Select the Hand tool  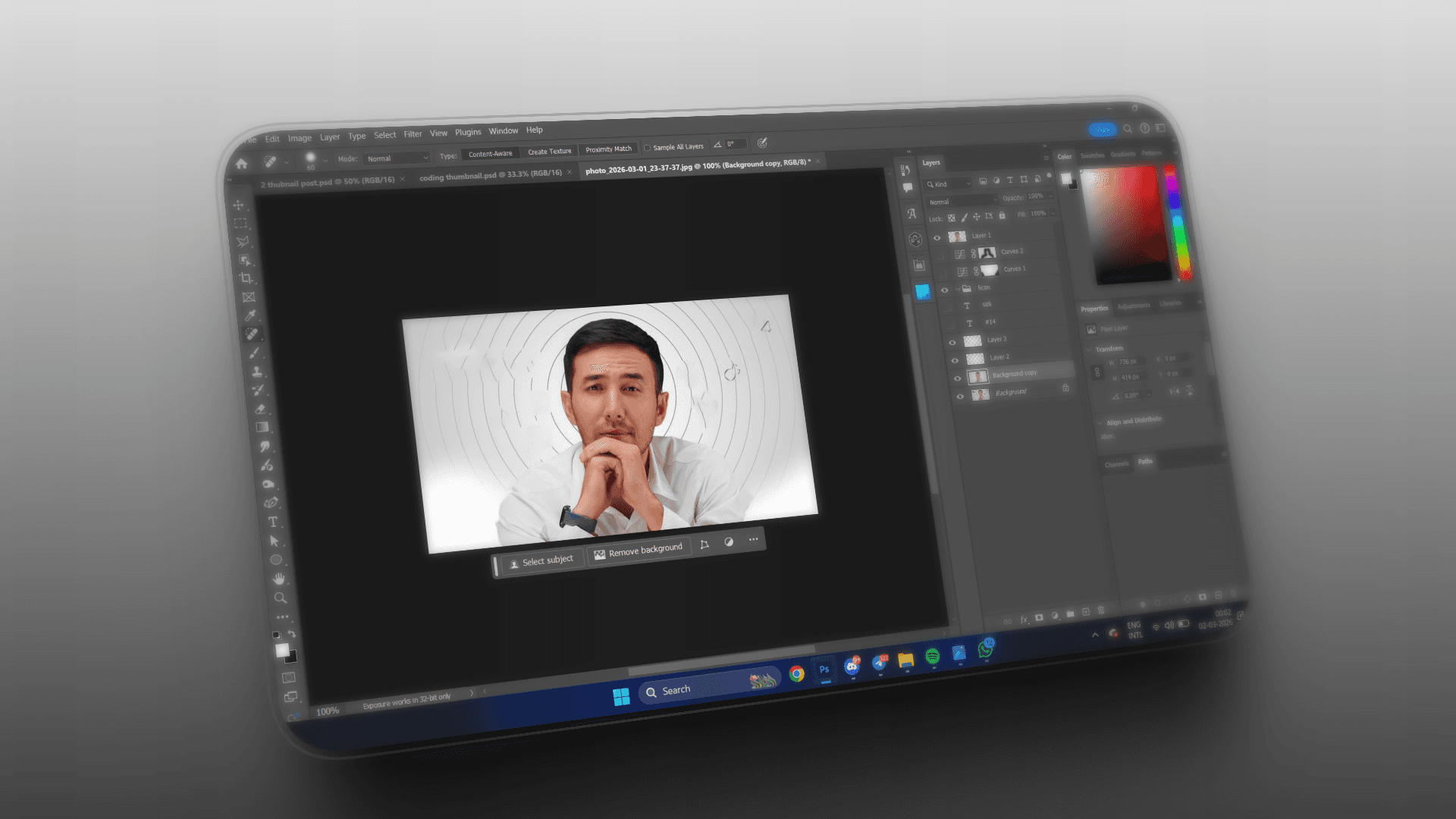click(x=278, y=579)
